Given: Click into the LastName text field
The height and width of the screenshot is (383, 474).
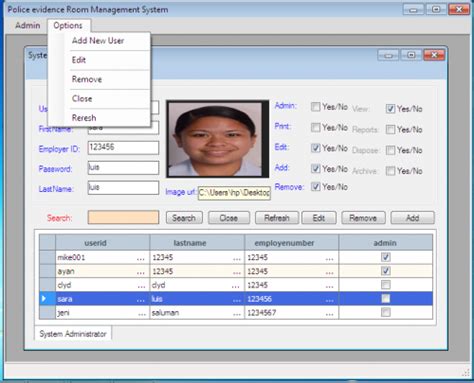Looking at the screenshot, I should click(123, 188).
